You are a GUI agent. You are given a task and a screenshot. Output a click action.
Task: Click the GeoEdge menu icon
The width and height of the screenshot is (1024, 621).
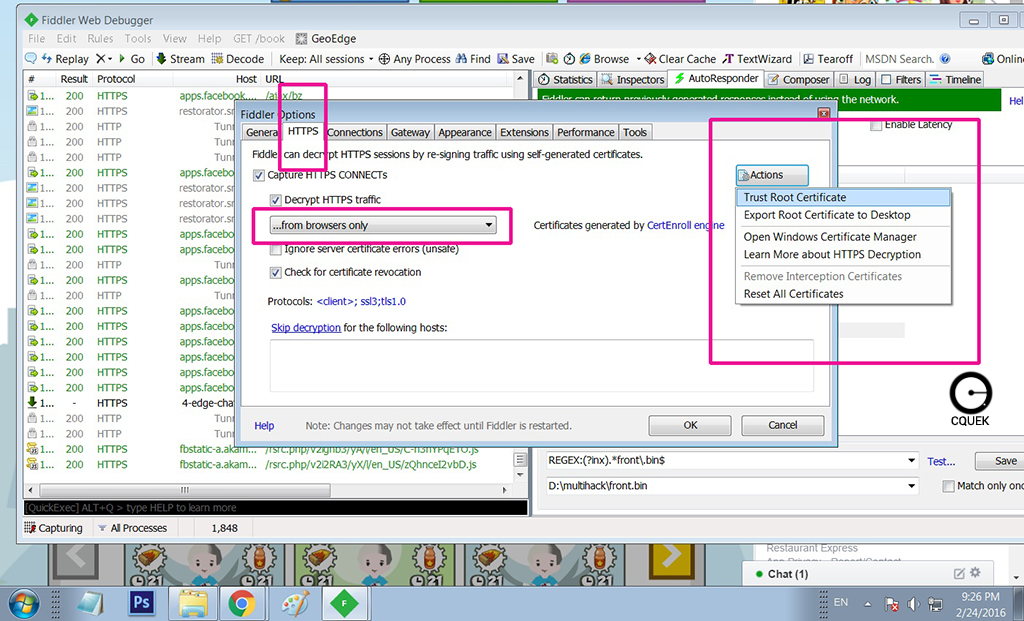(301, 39)
